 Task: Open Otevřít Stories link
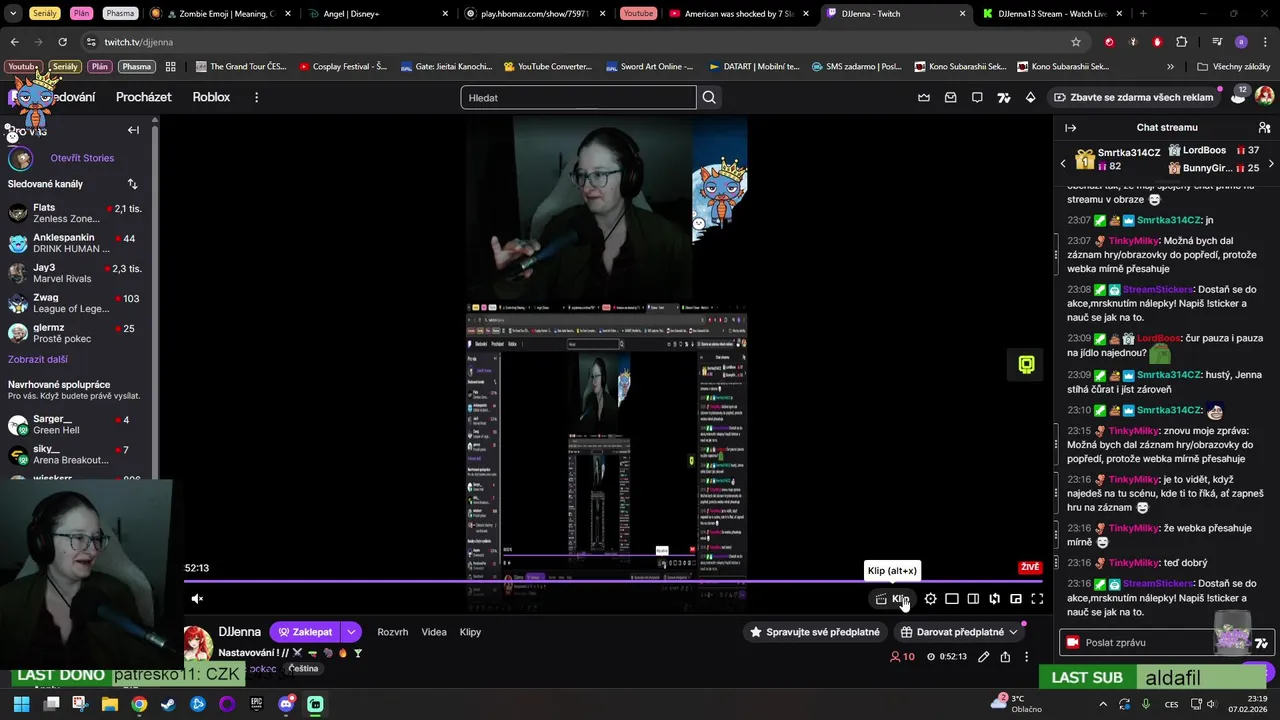coord(82,158)
